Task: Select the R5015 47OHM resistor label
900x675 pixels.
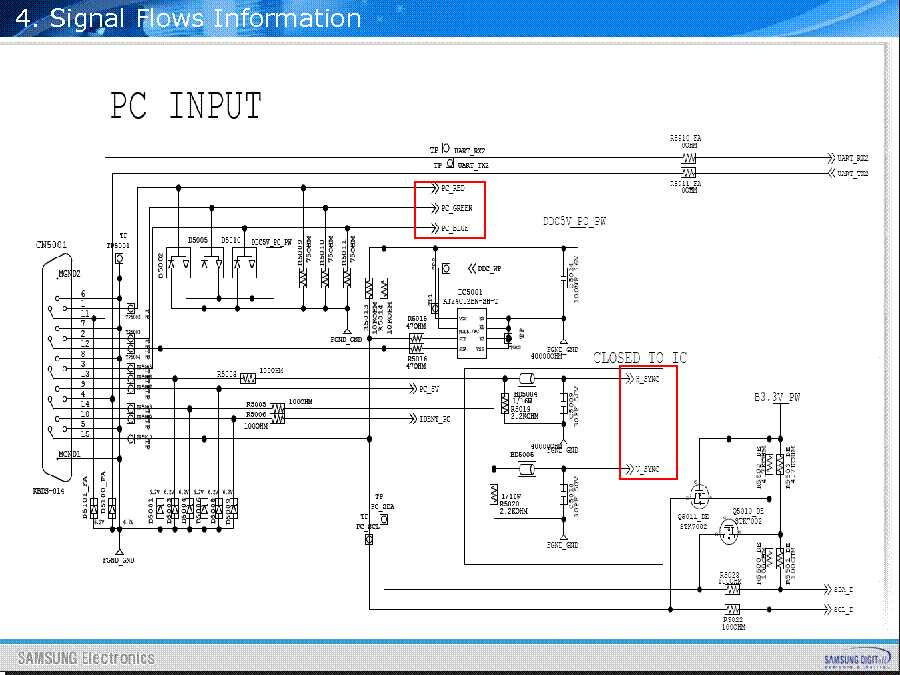Action: (x=417, y=322)
